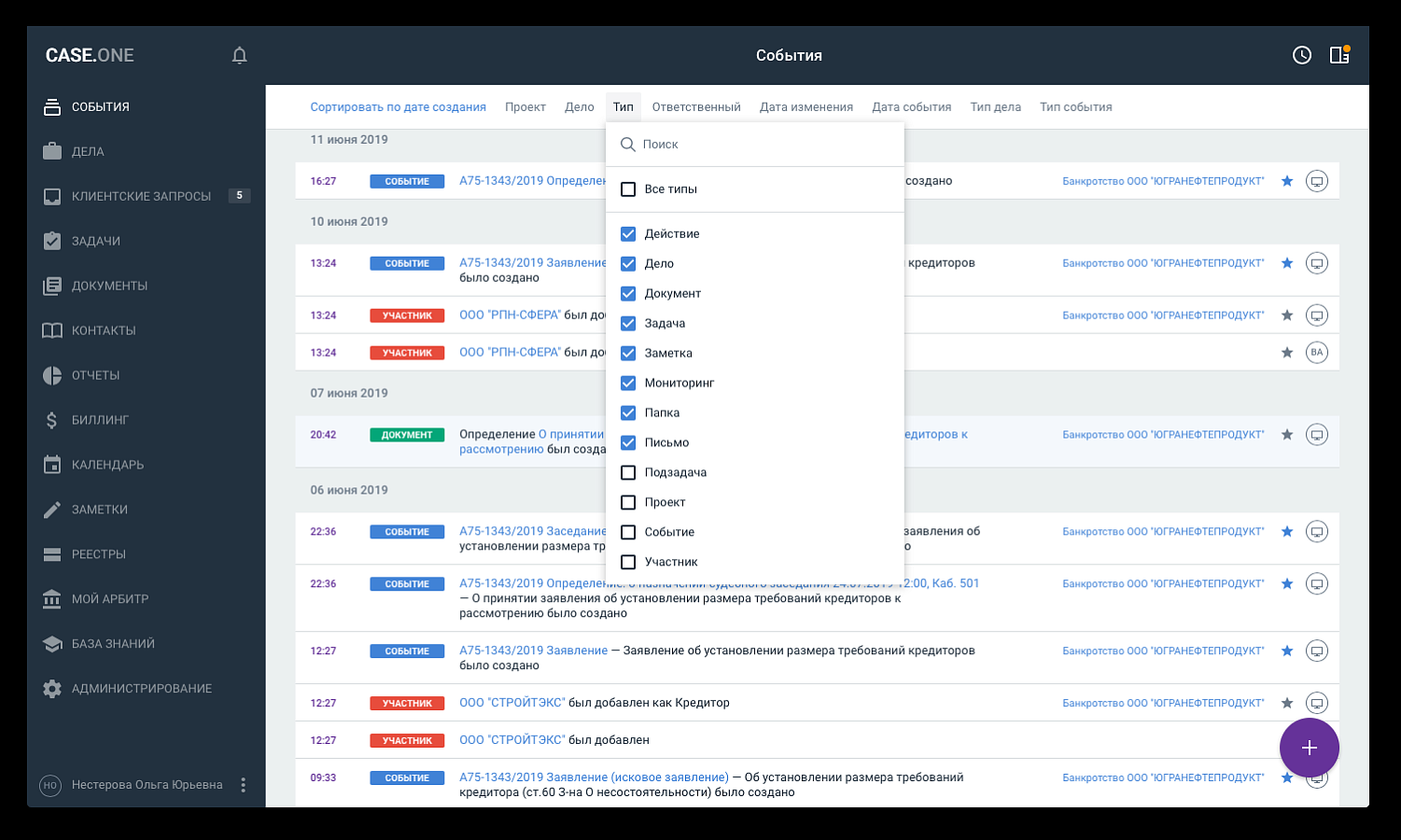Click the Поиск field in type dropdown
The image size is (1401, 840).
pyautogui.click(x=755, y=145)
